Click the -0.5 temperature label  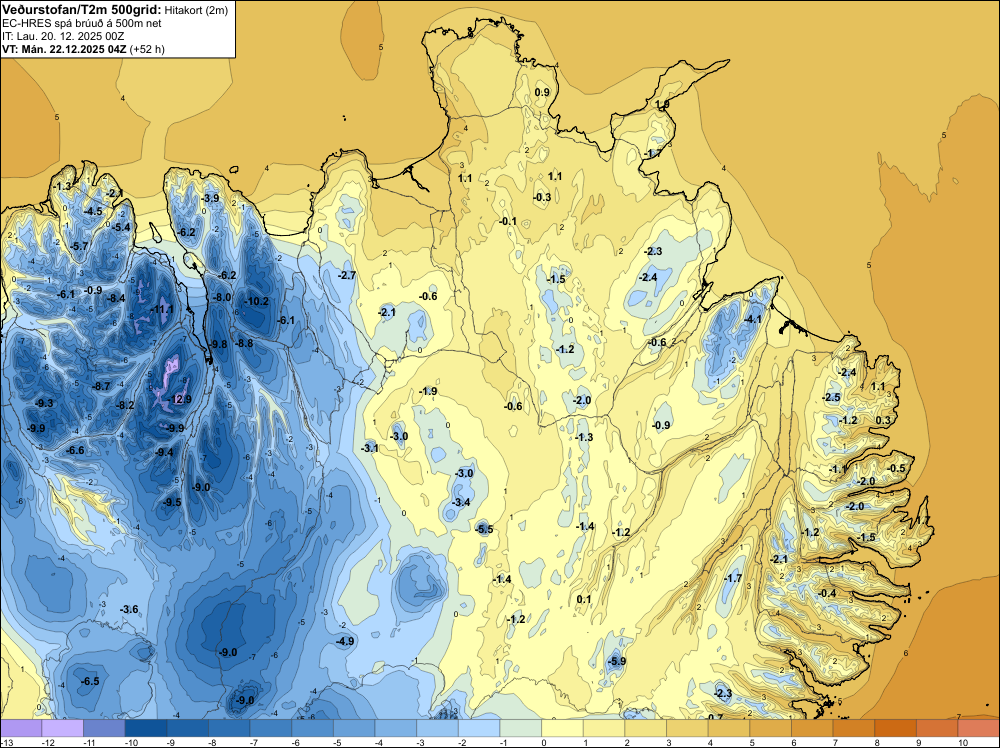tap(897, 468)
